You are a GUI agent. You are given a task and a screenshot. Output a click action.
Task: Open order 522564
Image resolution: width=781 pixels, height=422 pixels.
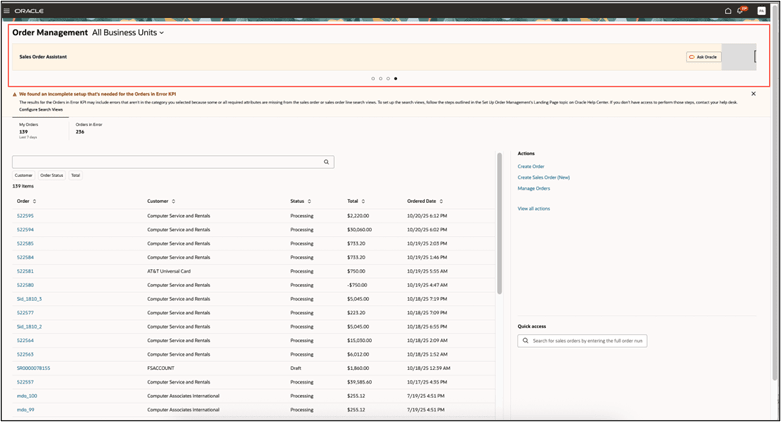pyautogui.click(x=25, y=341)
